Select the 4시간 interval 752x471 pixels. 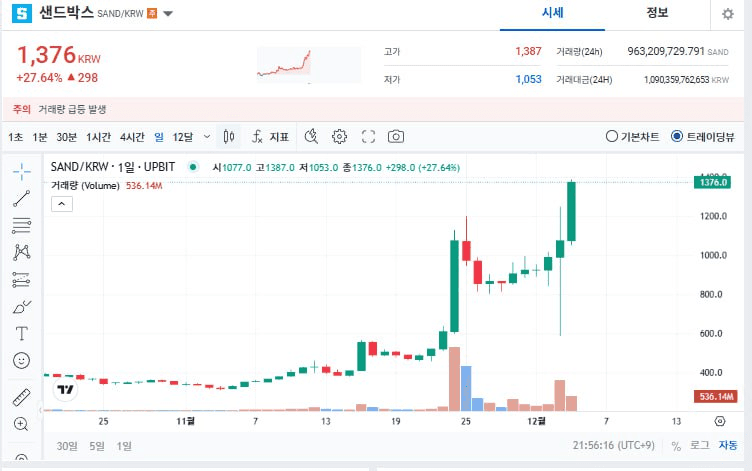pyautogui.click(x=132, y=137)
